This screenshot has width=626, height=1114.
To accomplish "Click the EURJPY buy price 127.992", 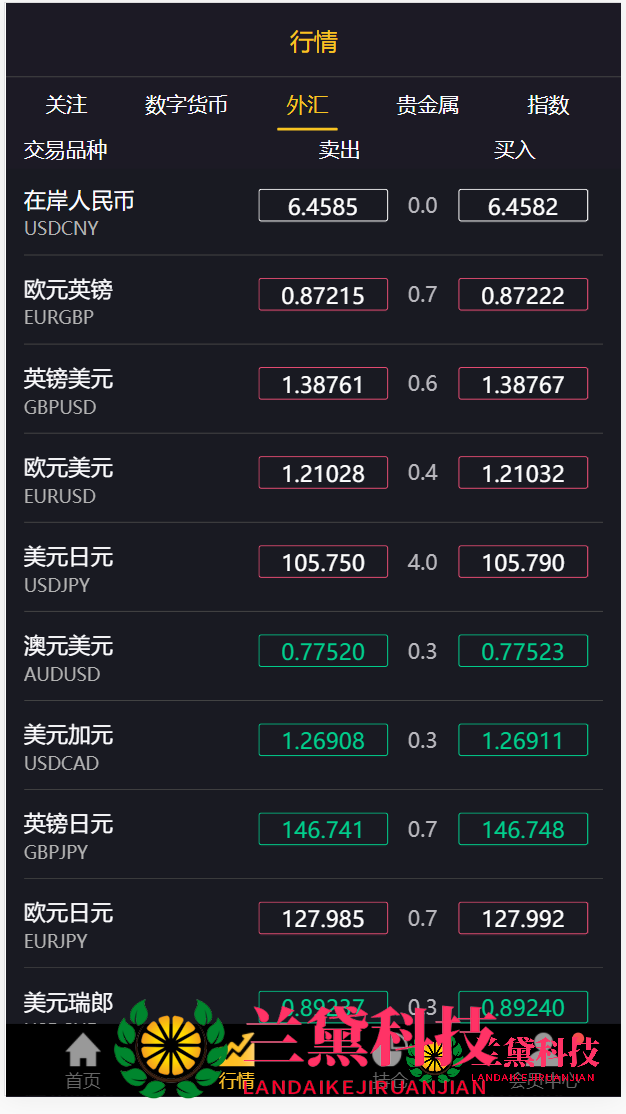I will (523, 918).
